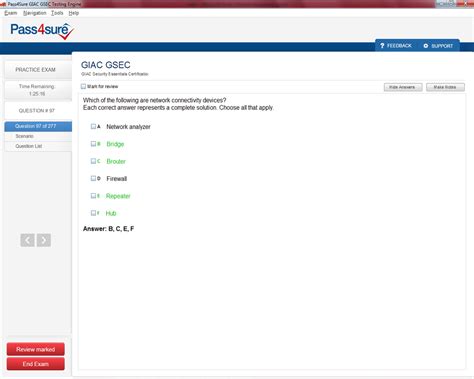Check option D Firewall
The image size is (474, 379).
coord(93,178)
